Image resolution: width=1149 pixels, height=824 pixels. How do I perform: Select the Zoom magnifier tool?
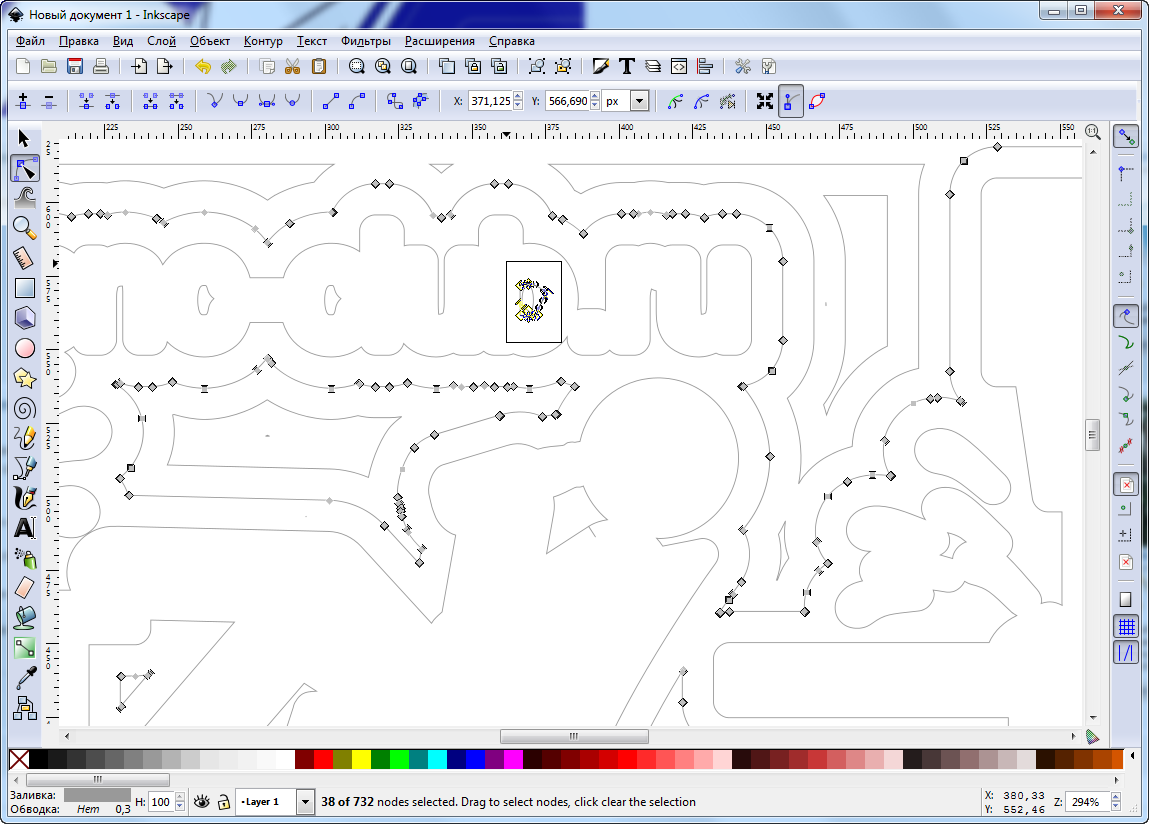[24, 229]
